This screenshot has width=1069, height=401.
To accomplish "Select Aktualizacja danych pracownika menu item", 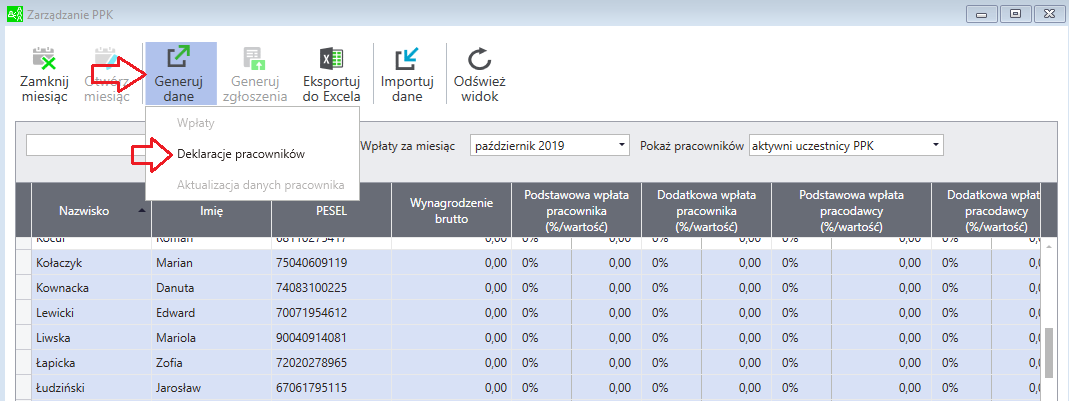I will pos(260,185).
